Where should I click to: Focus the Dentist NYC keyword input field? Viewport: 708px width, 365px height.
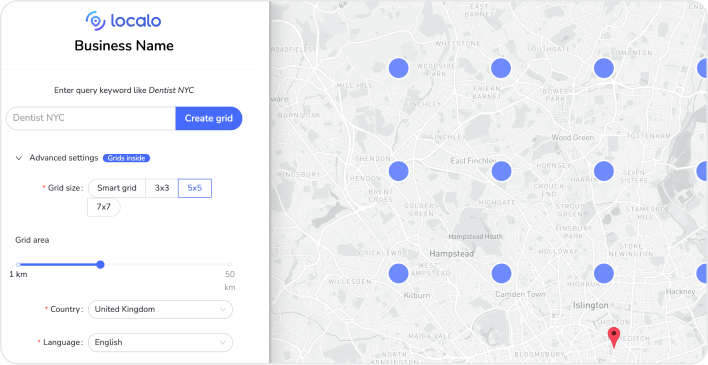(91, 118)
